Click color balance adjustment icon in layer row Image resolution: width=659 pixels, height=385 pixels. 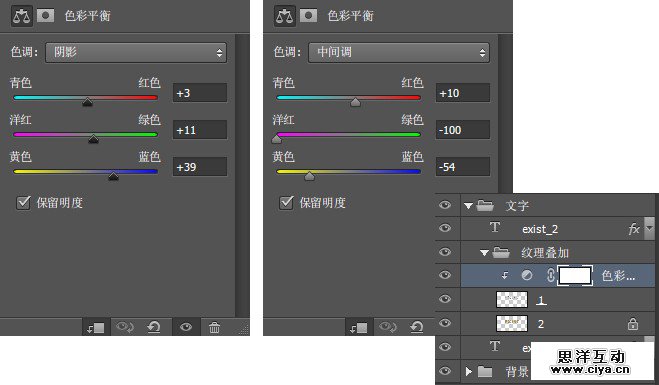[527, 275]
